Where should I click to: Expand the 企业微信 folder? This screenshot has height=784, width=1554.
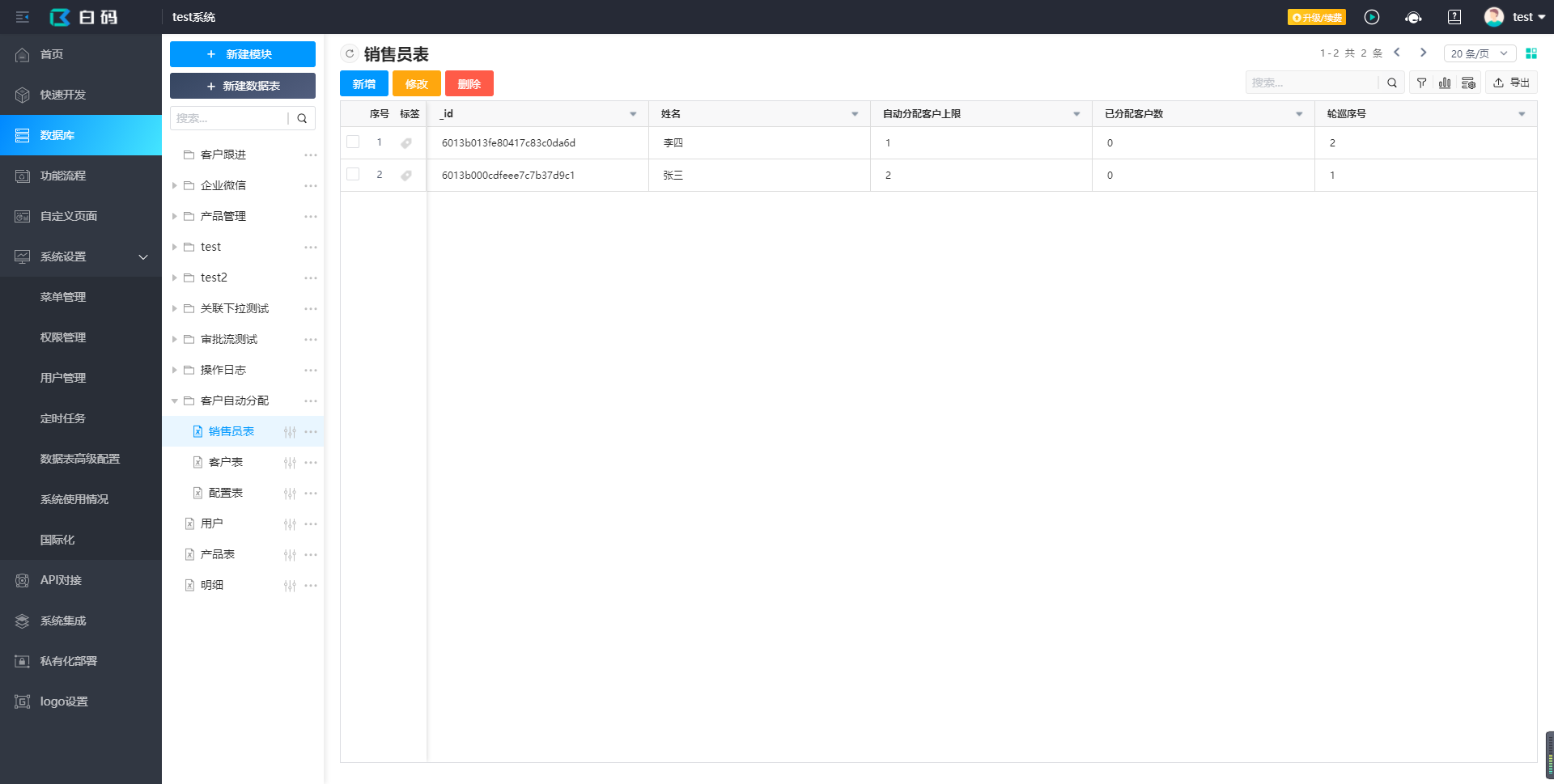pyautogui.click(x=174, y=185)
